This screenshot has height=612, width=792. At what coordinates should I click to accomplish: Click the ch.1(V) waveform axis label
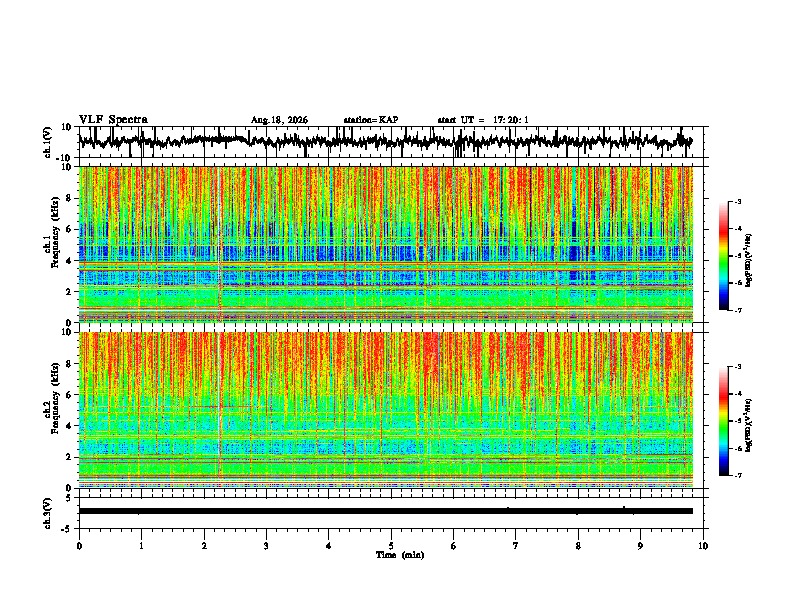pyautogui.click(x=48, y=142)
